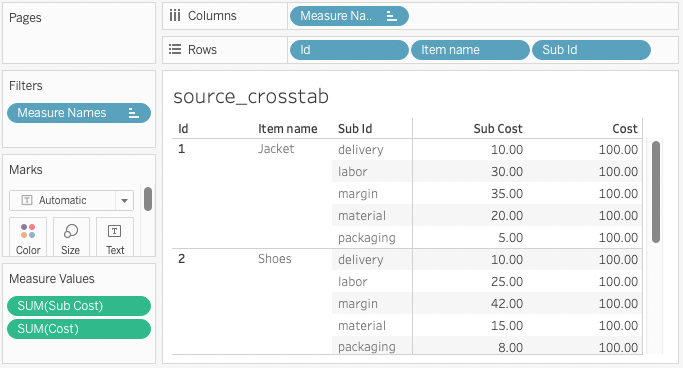Click the text mark-type icon beside Automatic
Image resolution: width=683 pixels, height=368 pixels.
[x=27, y=200]
